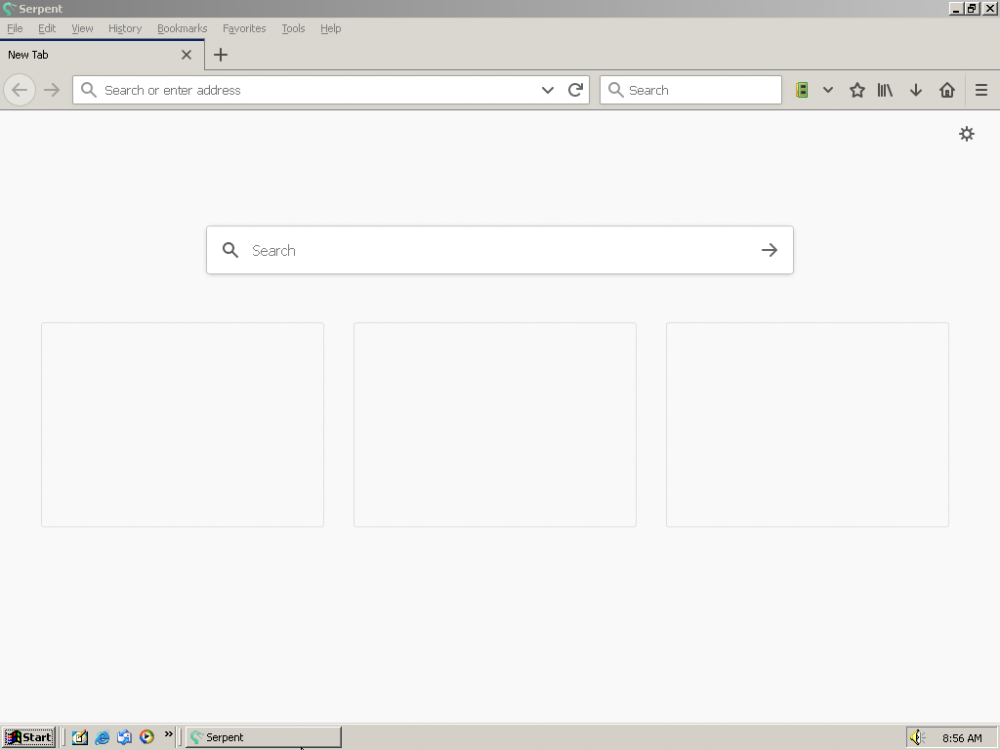Expand dropdown arrow beside extension icon
The width and height of the screenshot is (1000, 750).
[828, 90]
